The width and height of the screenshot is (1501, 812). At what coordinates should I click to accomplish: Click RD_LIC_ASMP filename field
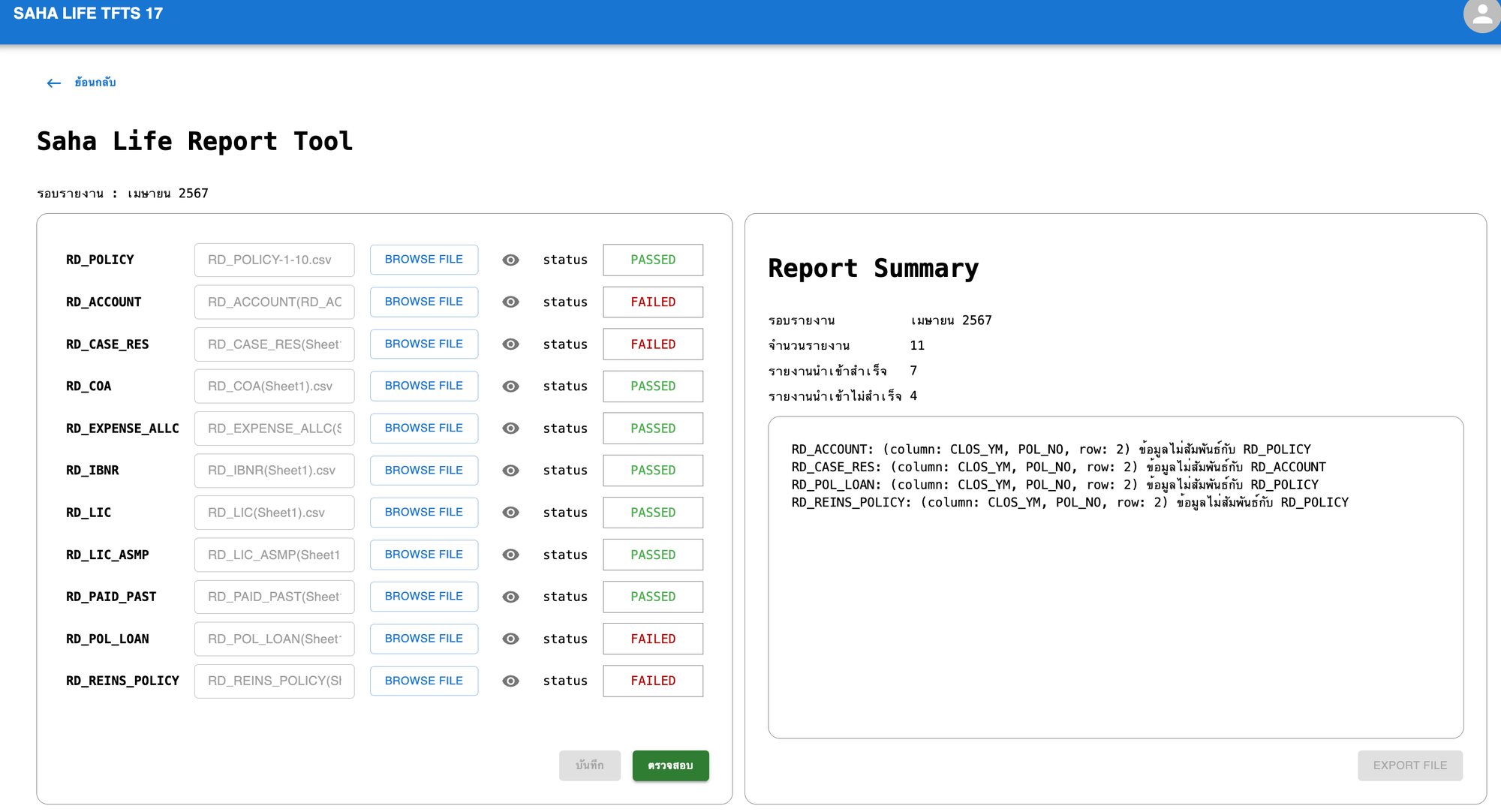pyautogui.click(x=274, y=555)
